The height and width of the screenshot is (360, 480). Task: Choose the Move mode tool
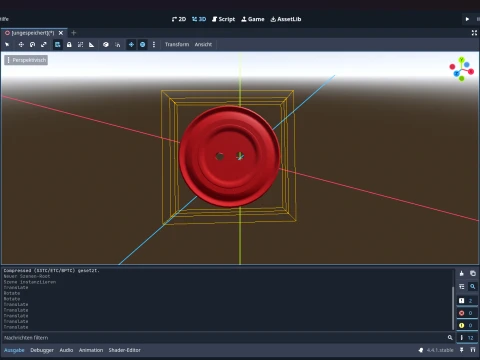pyautogui.click(x=21, y=44)
